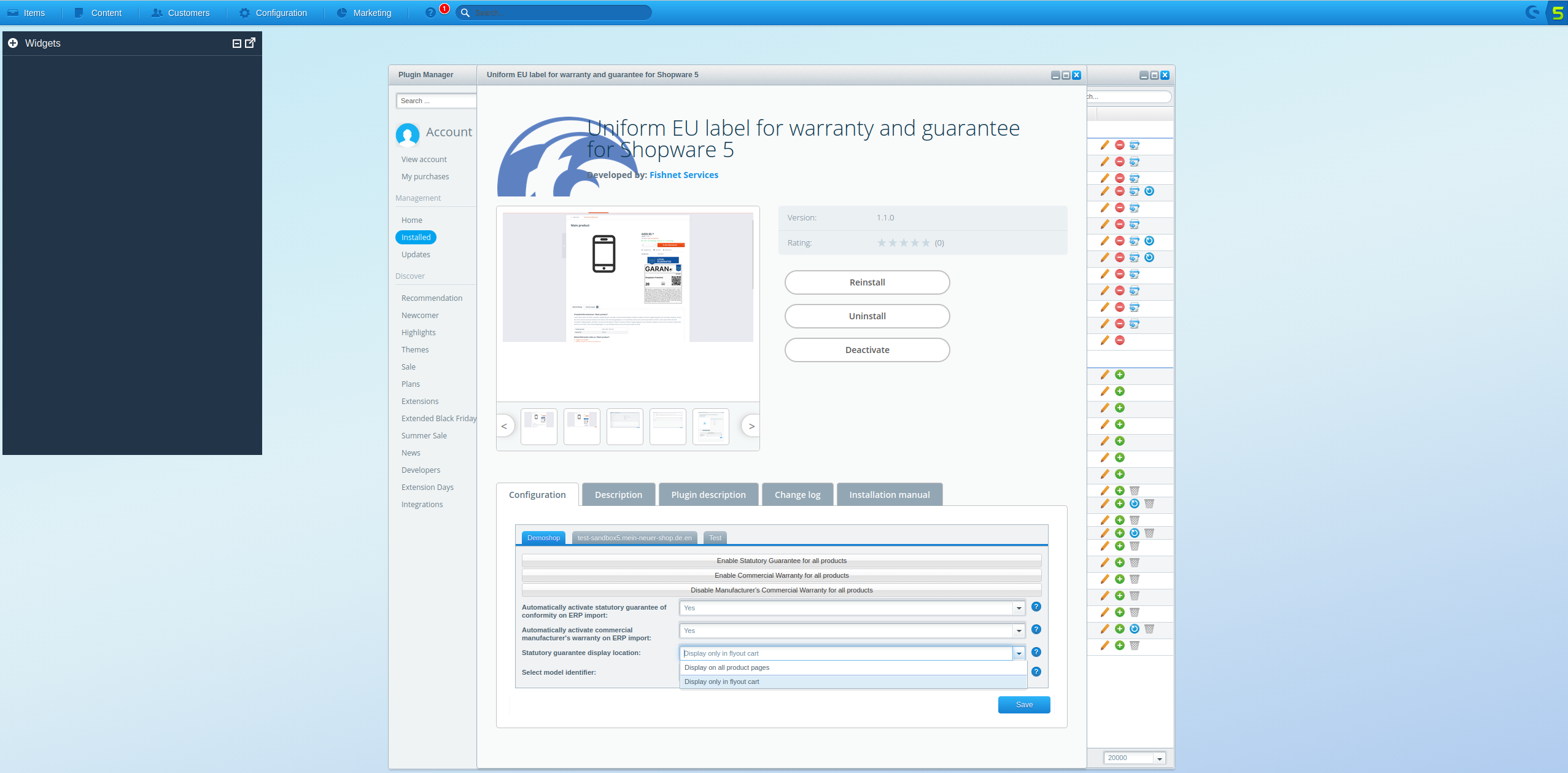Click Enable Statutory Guarantee for all products
Screen dimensions: 1568x773
pyautogui.click(x=782, y=561)
